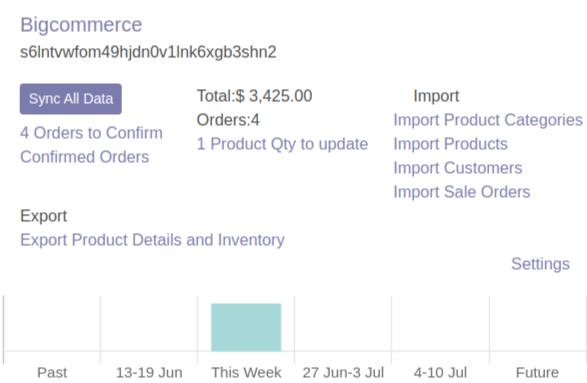Choose Import Customers

tap(457, 168)
